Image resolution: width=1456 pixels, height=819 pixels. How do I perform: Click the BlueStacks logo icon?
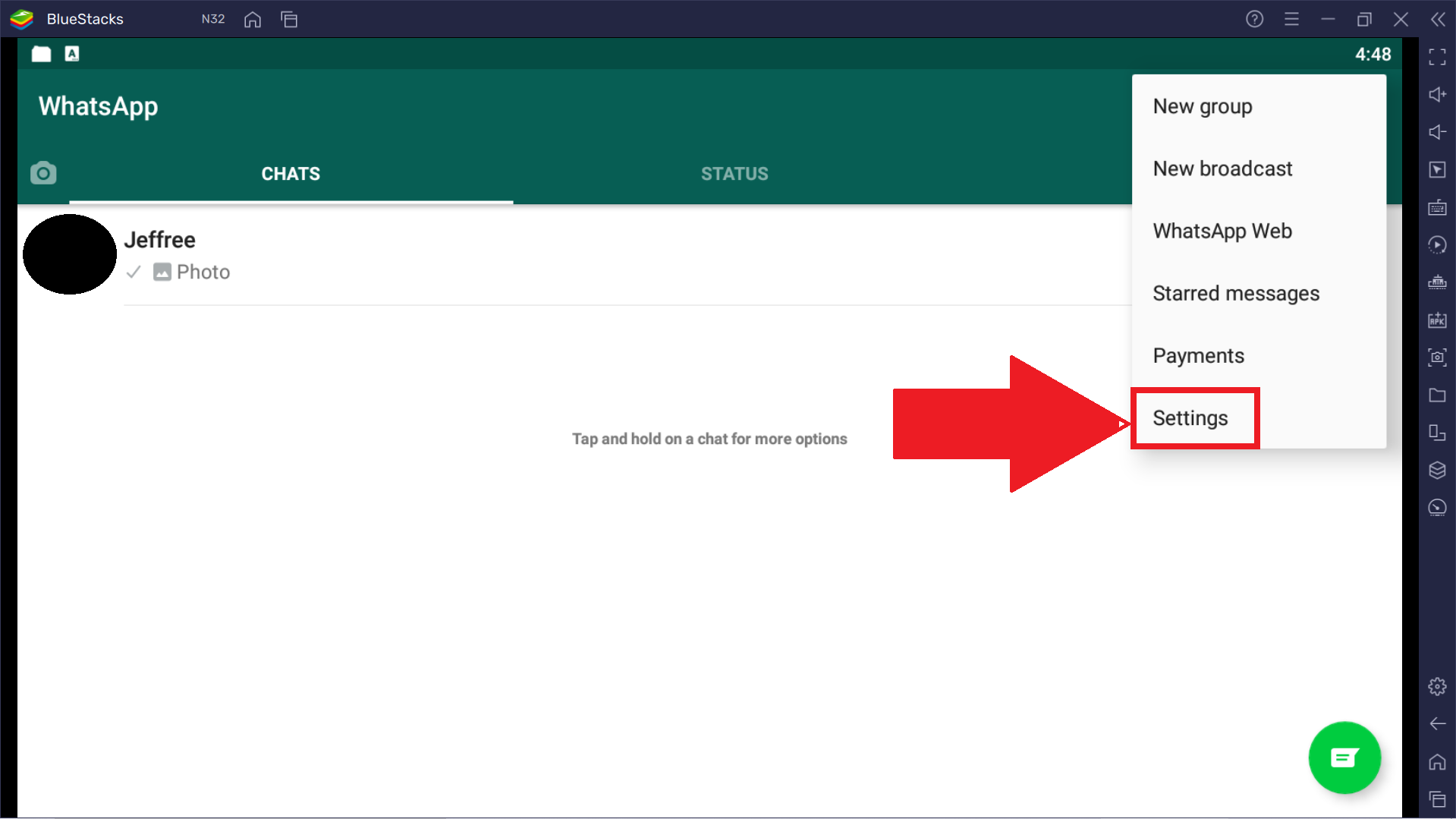[22, 19]
